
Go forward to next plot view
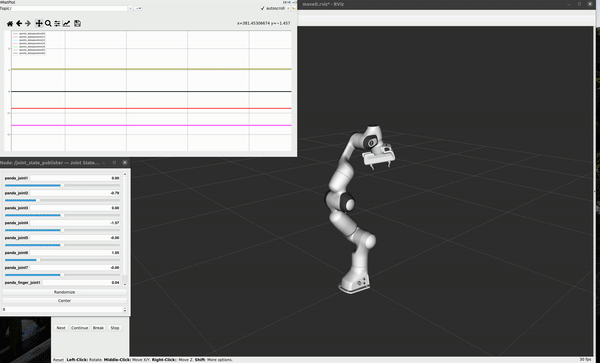(28, 24)
